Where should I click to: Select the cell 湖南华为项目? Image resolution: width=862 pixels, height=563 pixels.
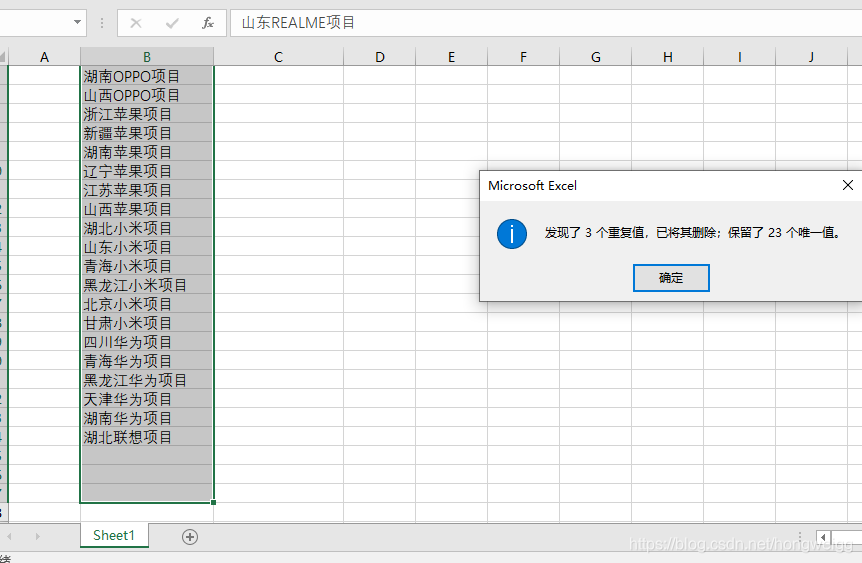[x=147, y=417]
